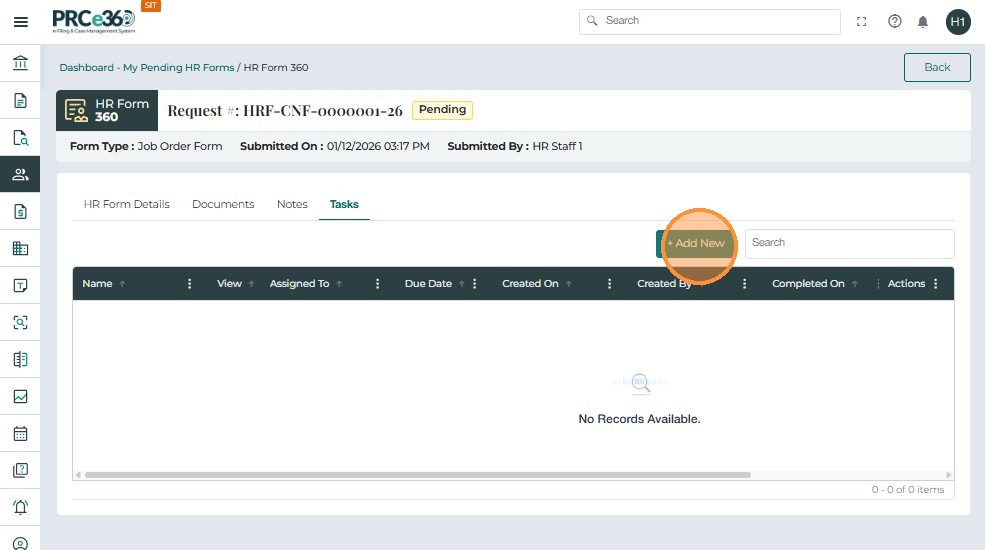985x550 pixels.
Task: Open the Actions column options menu
Action: click(935, 284)
